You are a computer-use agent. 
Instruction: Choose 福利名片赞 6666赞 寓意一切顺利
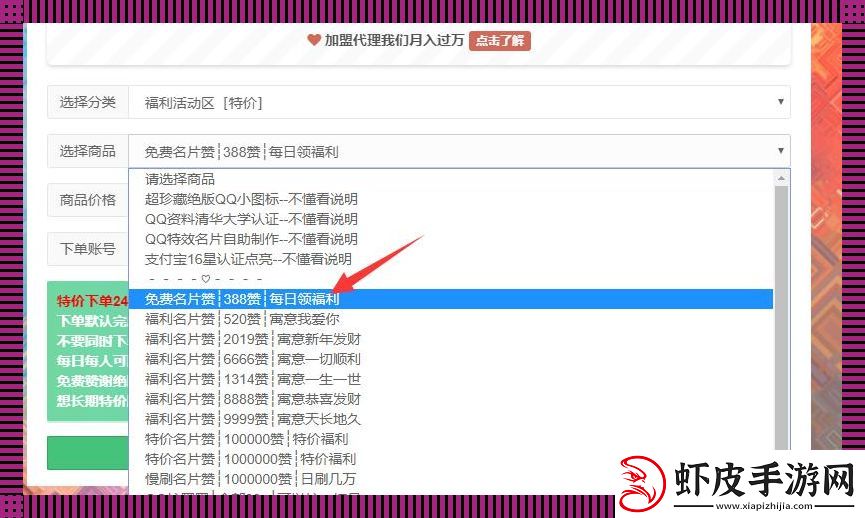451,359
